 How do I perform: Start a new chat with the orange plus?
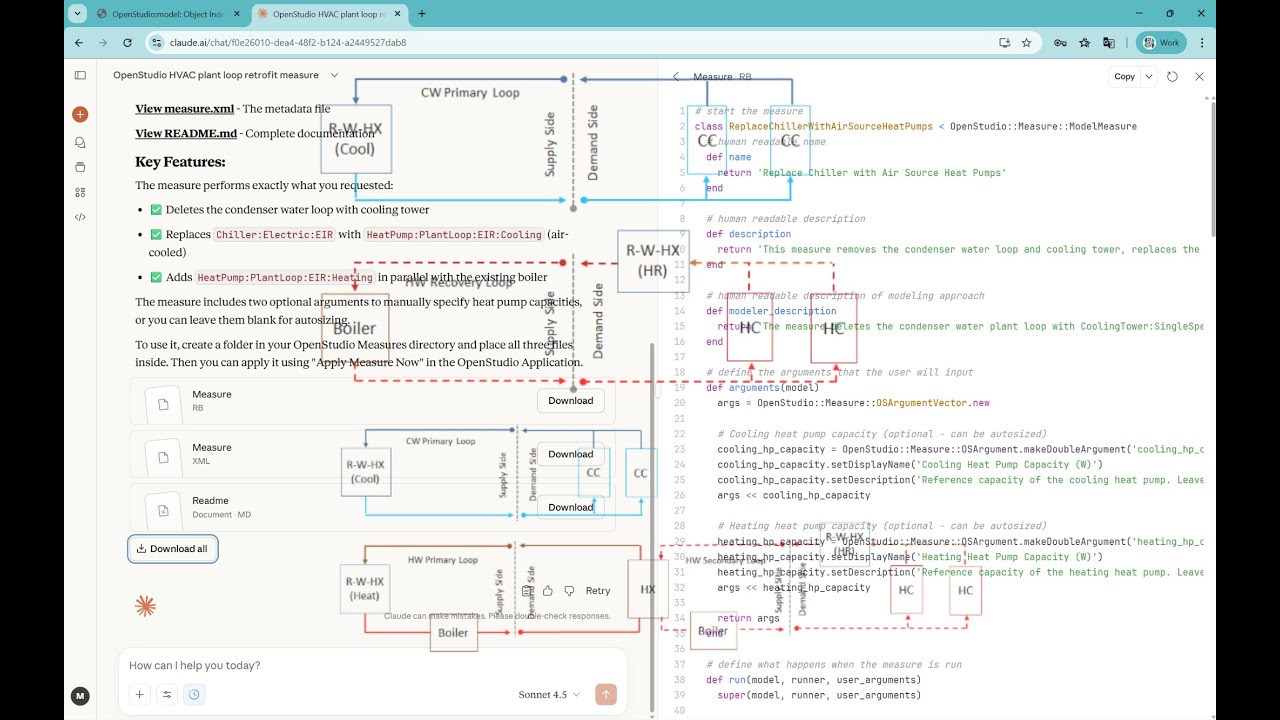(80, 114)
